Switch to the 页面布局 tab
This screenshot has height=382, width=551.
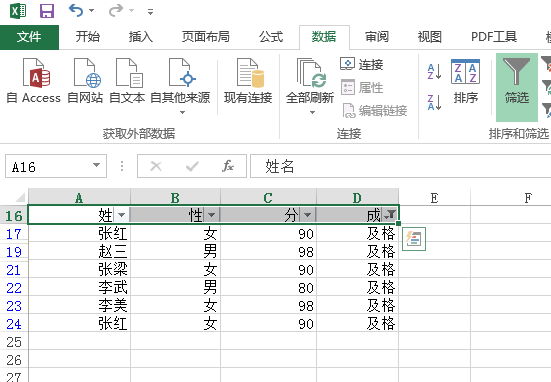206,37
